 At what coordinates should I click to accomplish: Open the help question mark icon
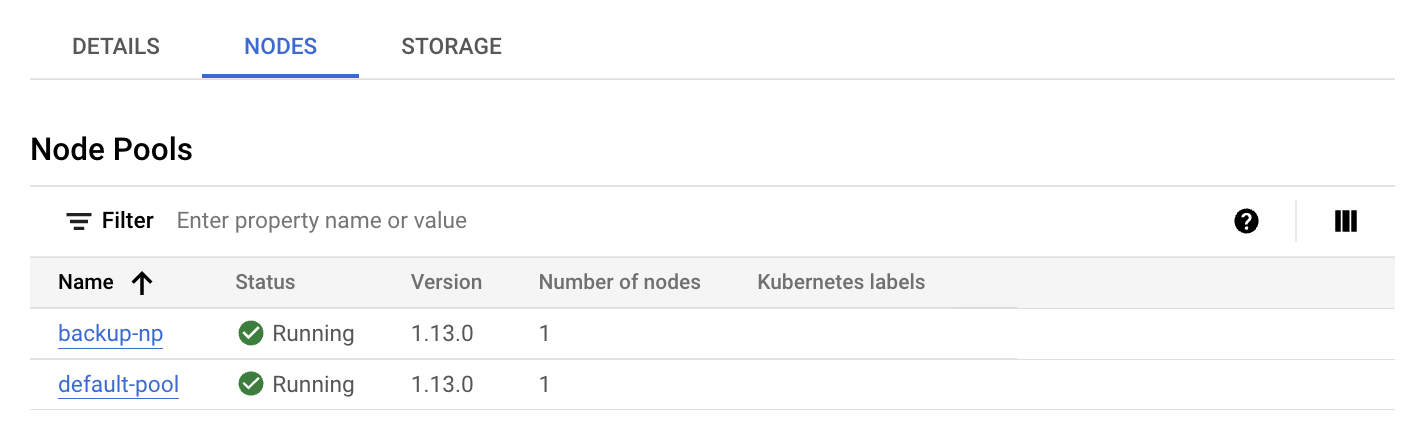pyautogui.click(x=1246, y=221)
